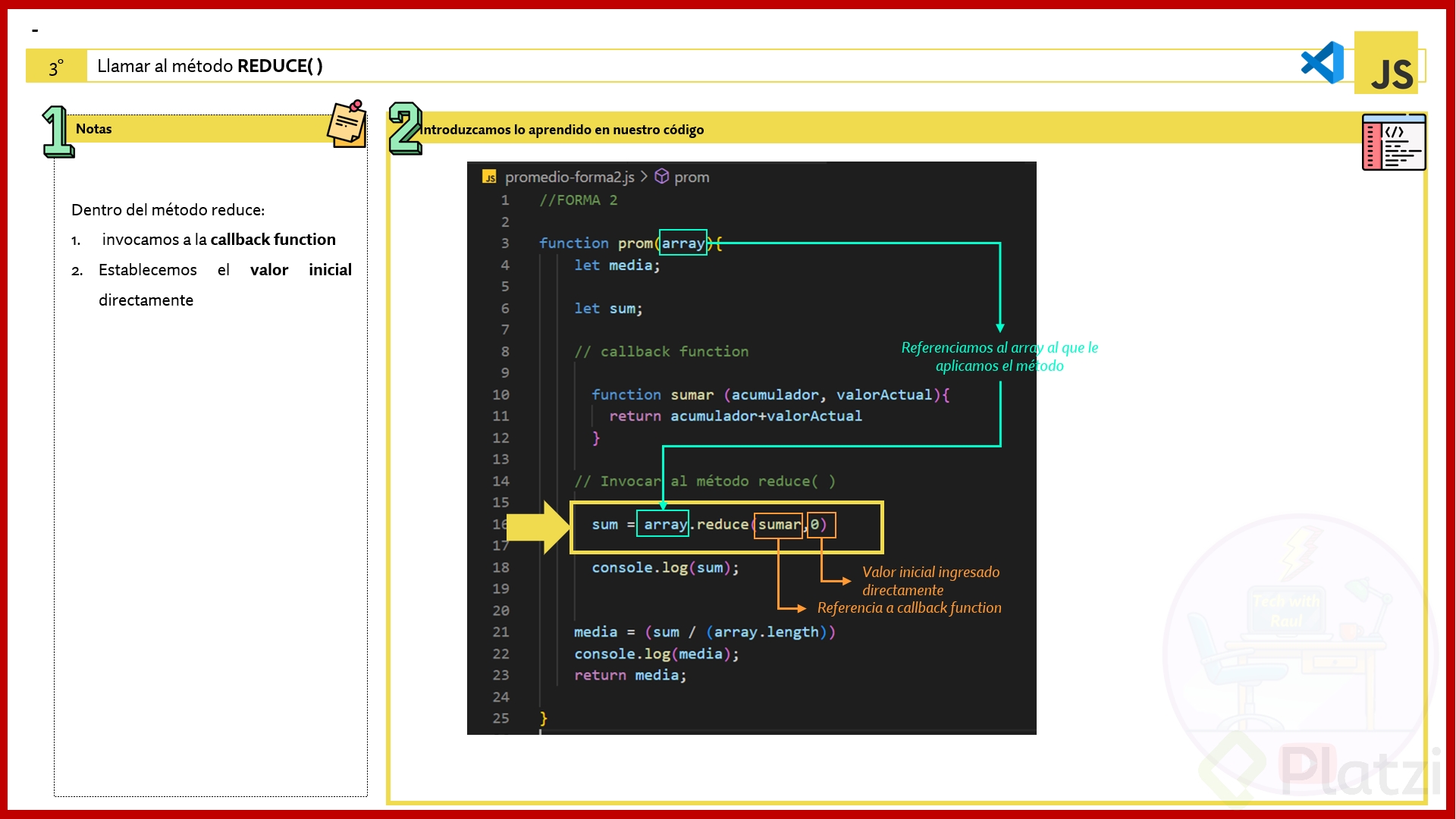The width and height of the screenshot is (1456, 819).
Task: Click '// Invocar al método reduce( )' comment
Action: pos(704,482)
